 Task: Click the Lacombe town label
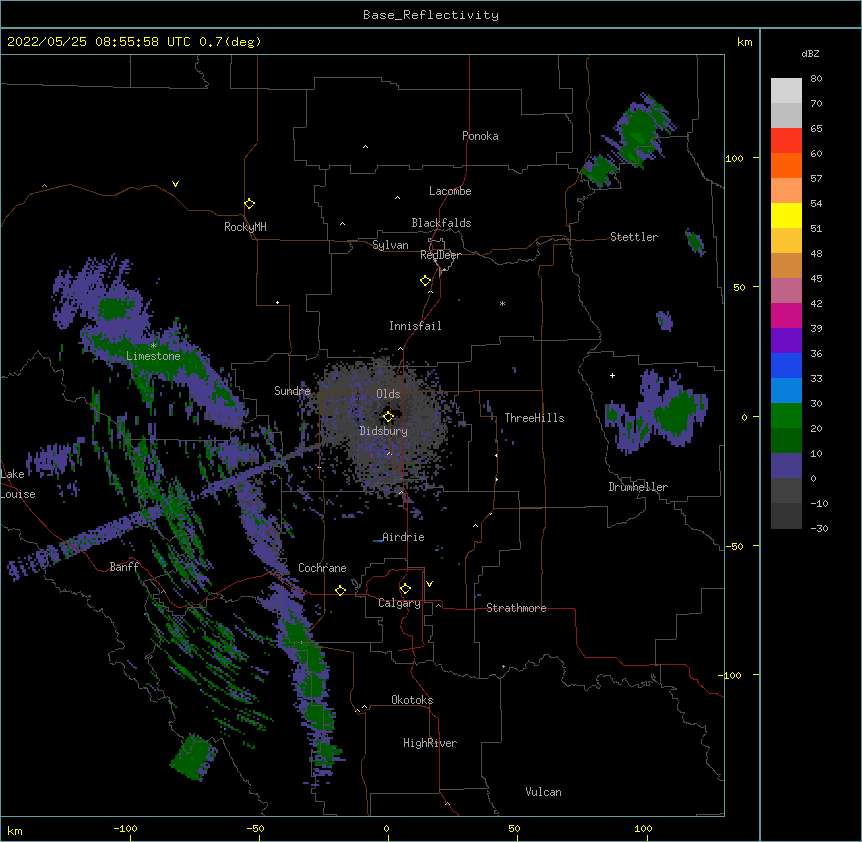(450, 191)
